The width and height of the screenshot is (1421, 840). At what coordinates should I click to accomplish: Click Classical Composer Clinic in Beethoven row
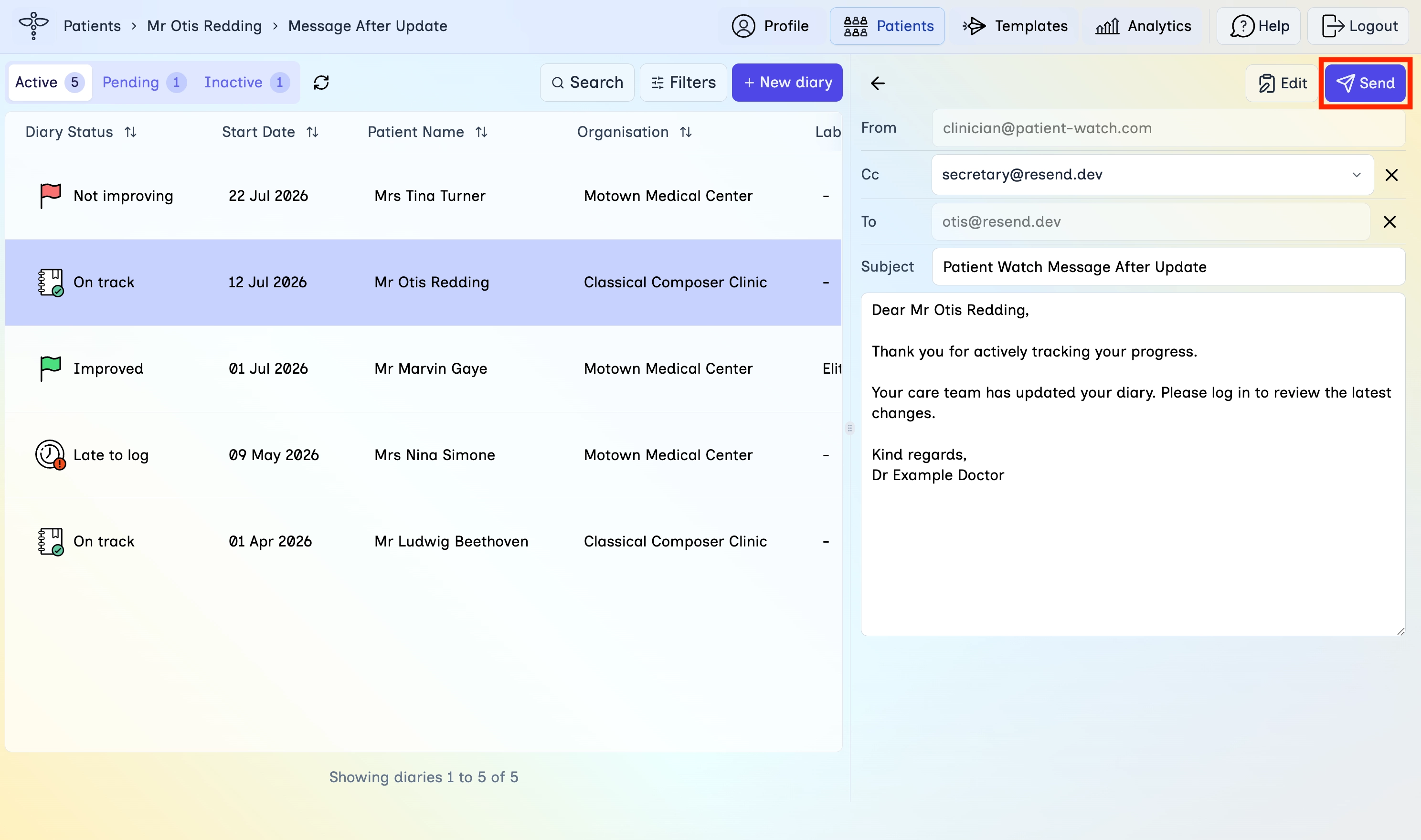pyautogui.click(x=675, y=542)
